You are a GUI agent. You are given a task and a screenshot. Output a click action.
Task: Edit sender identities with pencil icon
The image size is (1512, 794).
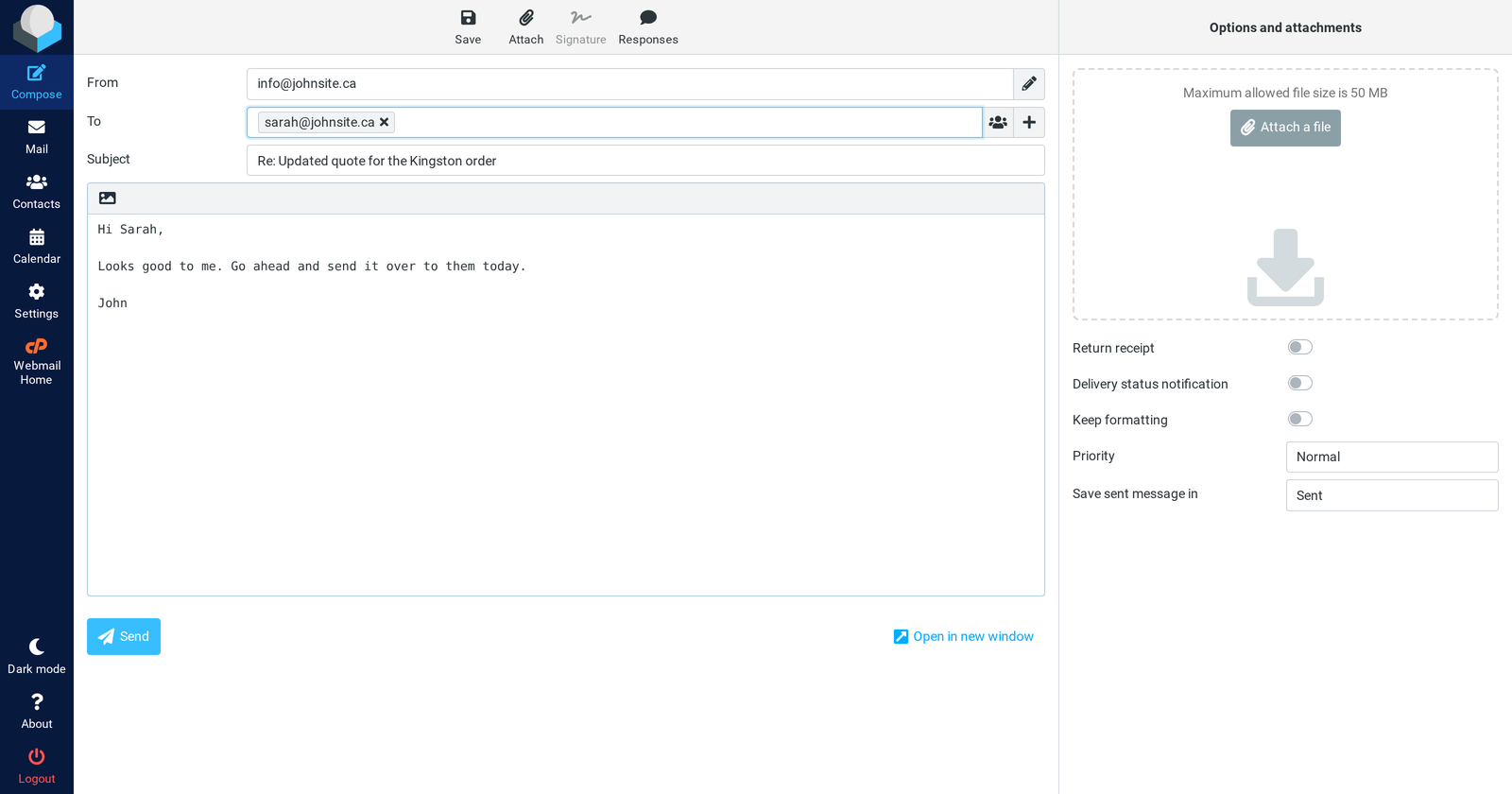click(x=1029, y=84)
